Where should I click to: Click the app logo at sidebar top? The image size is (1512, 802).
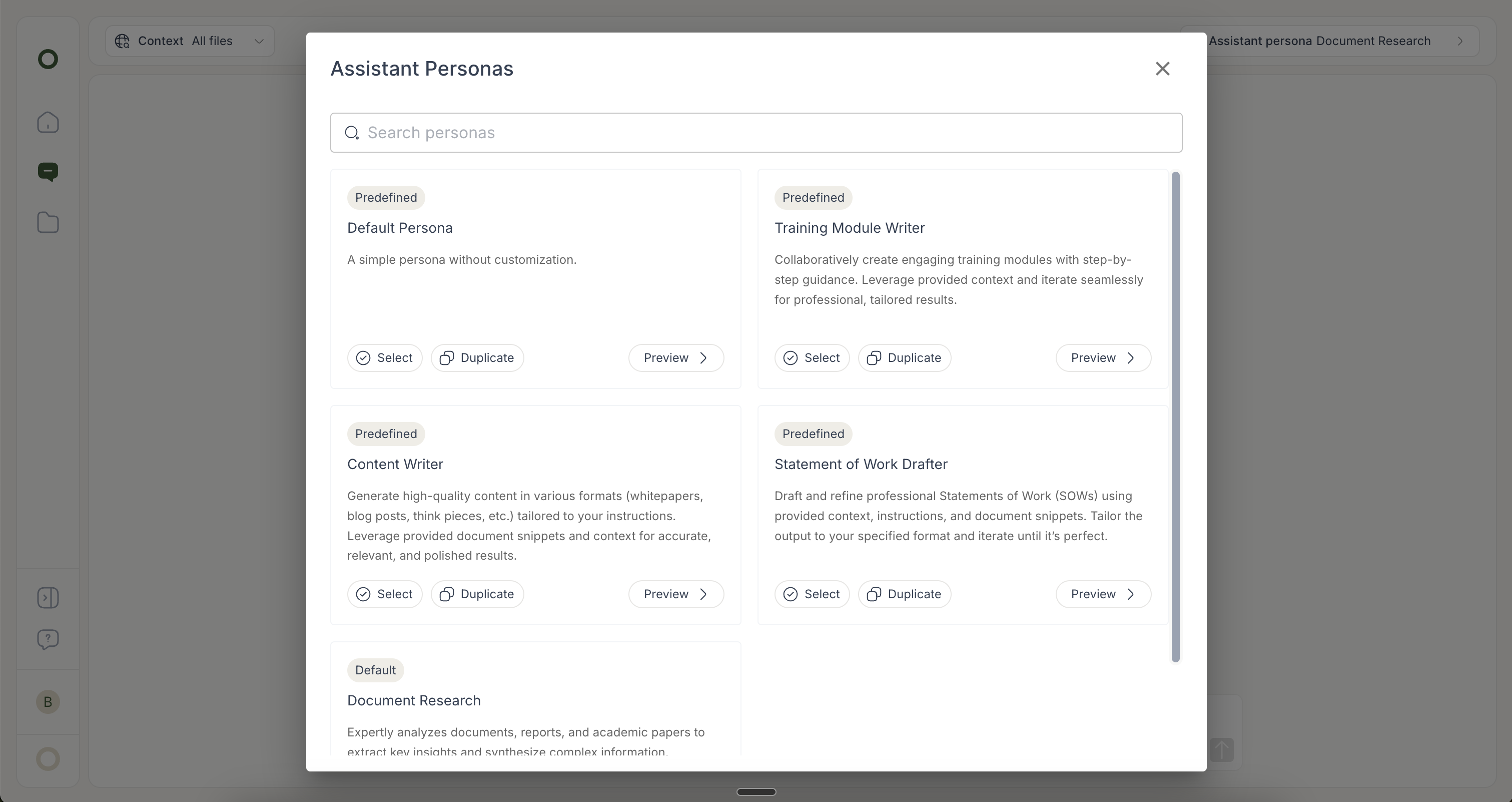(x=48, y=59)
